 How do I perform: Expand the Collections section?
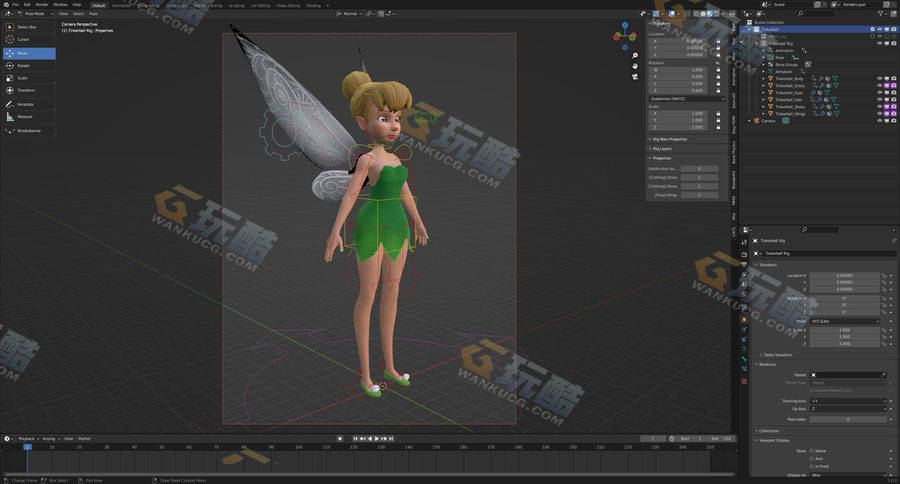coord(767,431)
